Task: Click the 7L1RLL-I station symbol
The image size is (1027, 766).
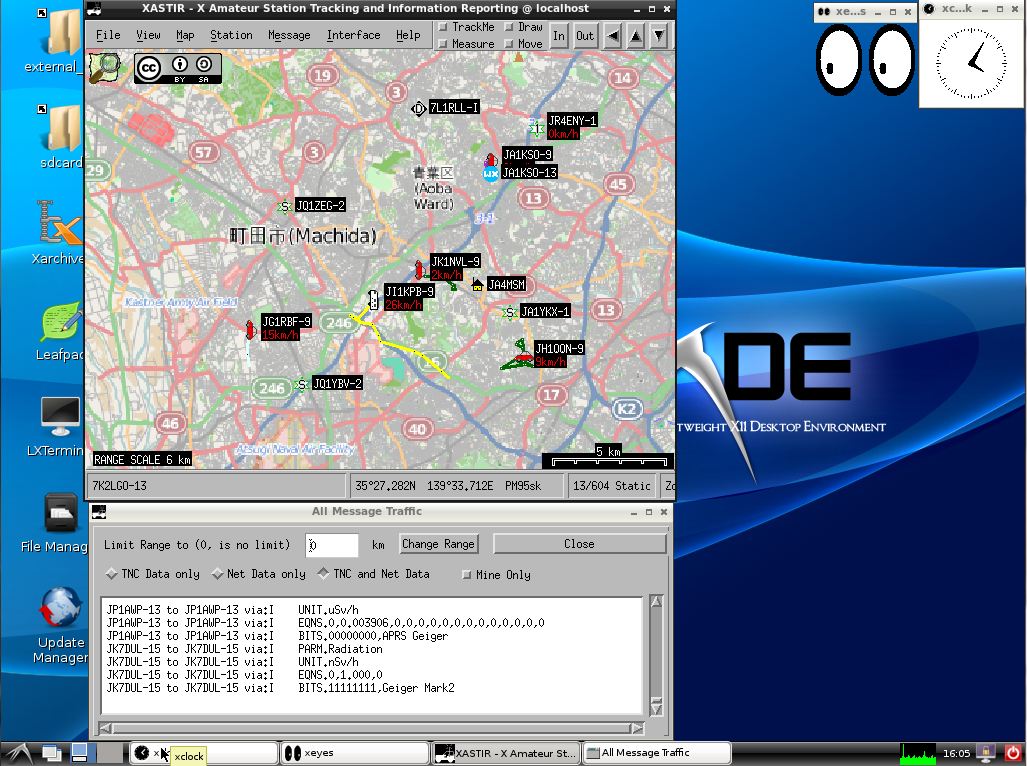Action: (x=418, y=107)
